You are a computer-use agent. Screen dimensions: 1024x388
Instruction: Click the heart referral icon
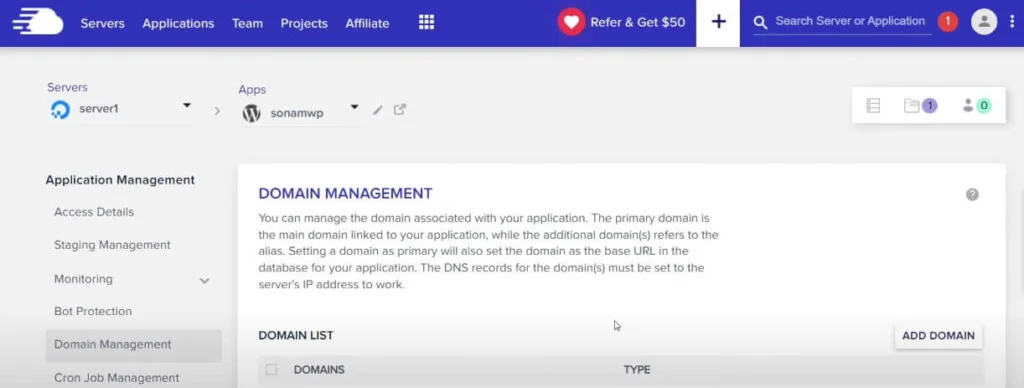point(571,22)
